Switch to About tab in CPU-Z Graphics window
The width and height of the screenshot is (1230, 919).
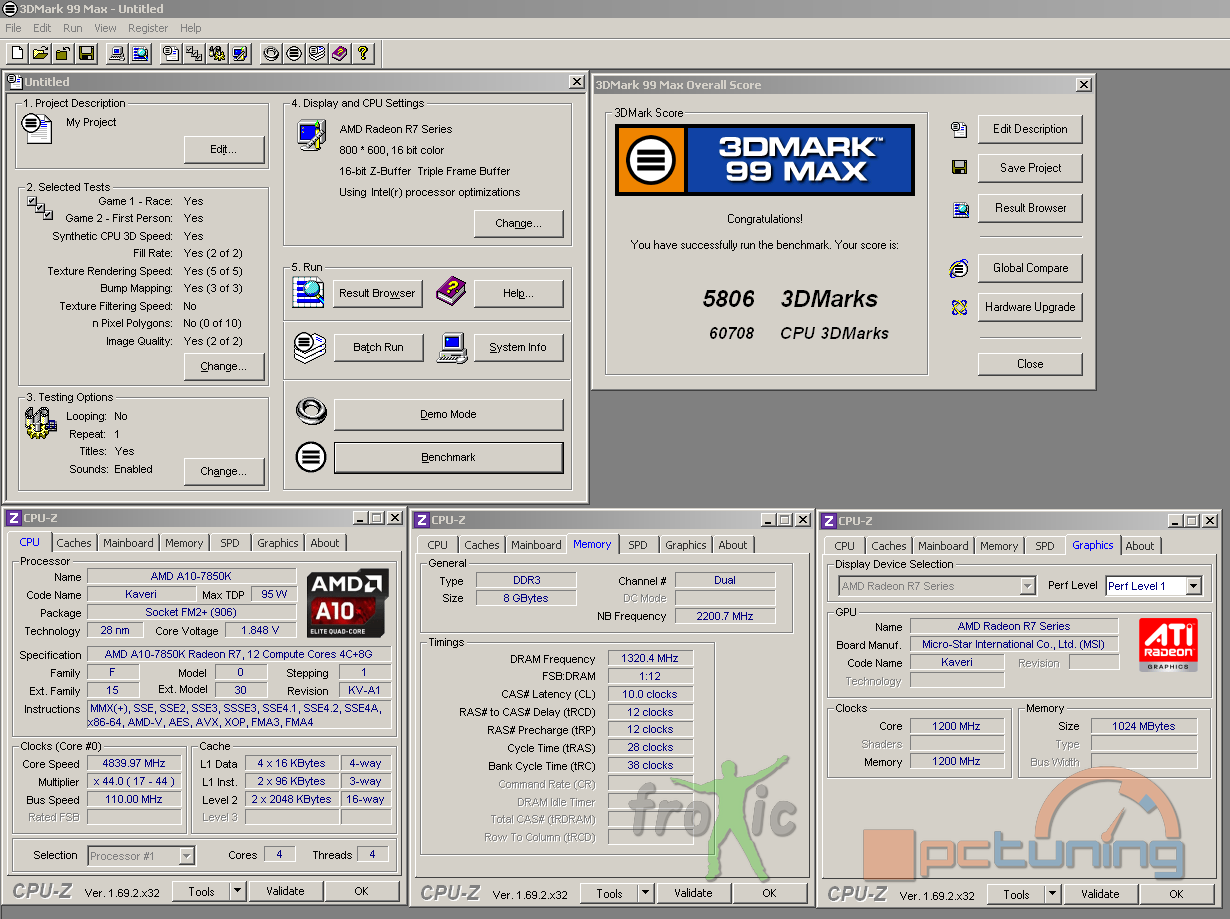(1140, 546)
